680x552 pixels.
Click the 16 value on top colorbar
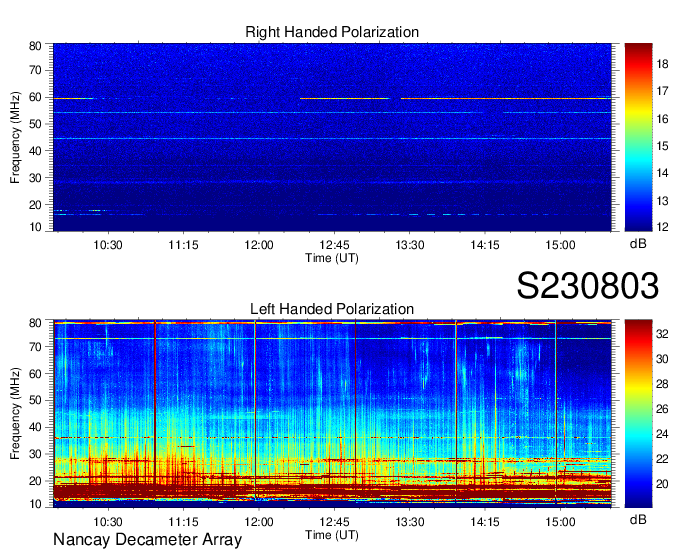tap(662, 119)
